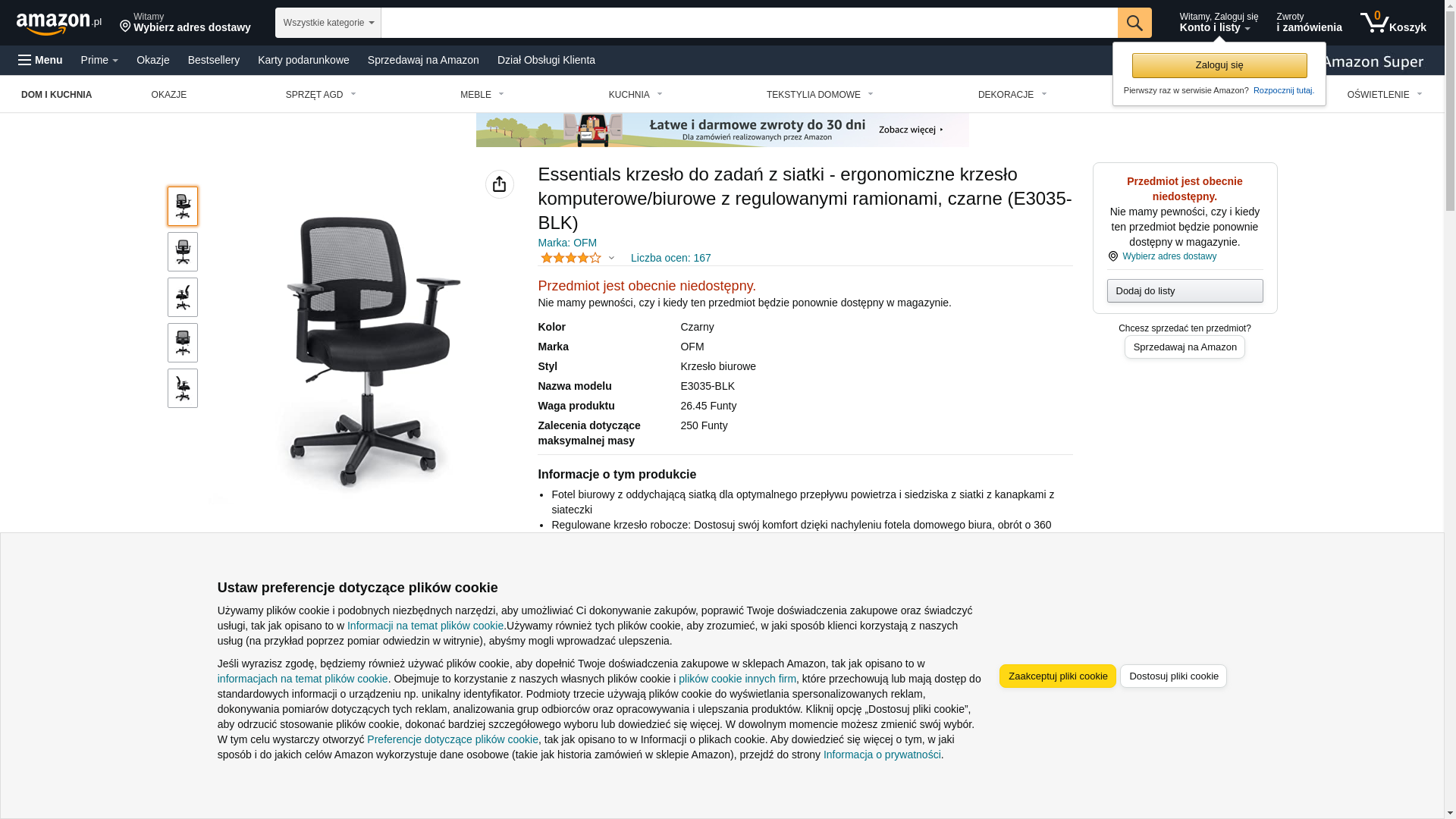Focus the Amazon search input field
The image size is (1456, 819).
pos(749,23)
